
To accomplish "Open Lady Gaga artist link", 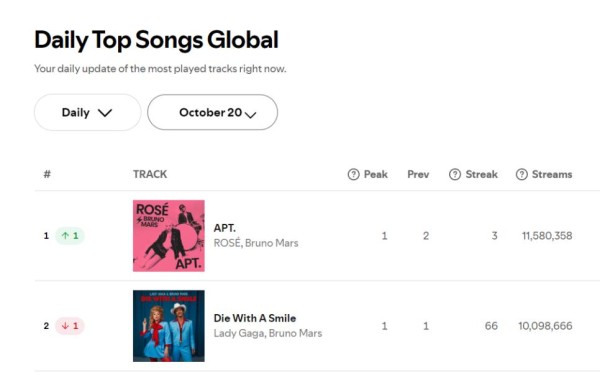I will (239, 333).
